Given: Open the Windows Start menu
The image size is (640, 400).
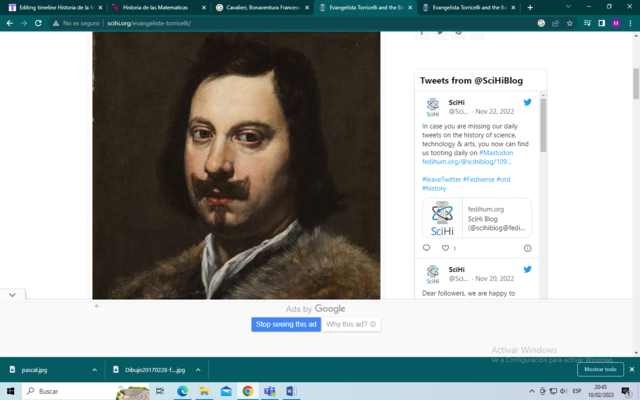Looking at the screenshot, I should (11, 391).
